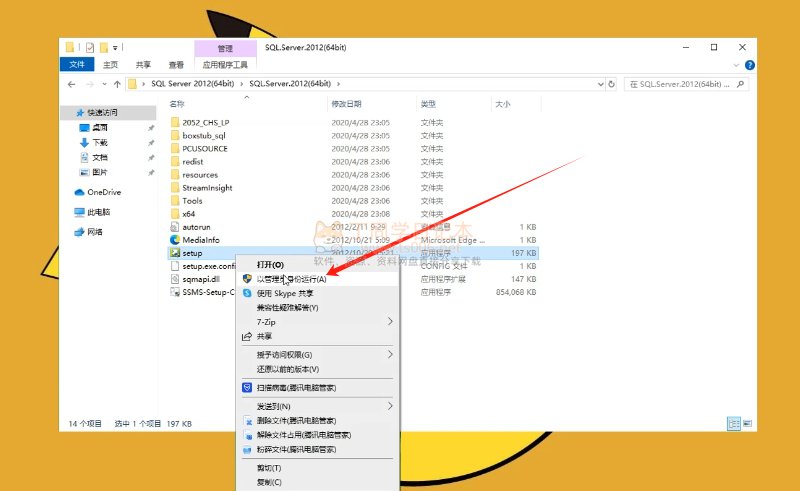Choose 还原以前的版本(V) menu entry
The height and width of the screenshot is (491, 800).
click(319, 369)
